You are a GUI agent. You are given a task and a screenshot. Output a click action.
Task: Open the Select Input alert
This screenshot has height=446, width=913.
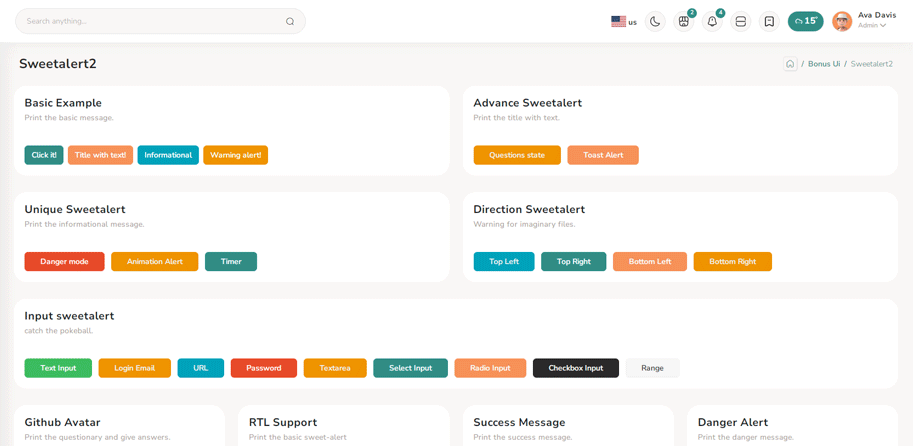[x=410, y=368]
